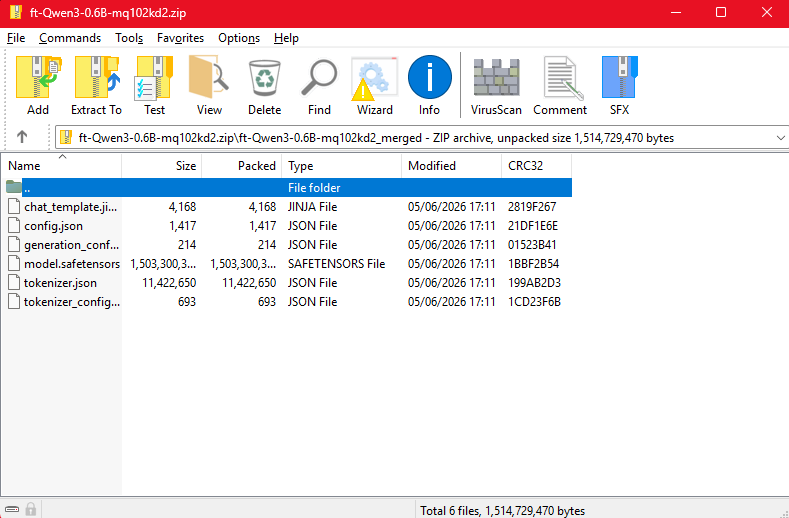
Task: Convert archive with SFX icon
Action: click(x=619, y=77)
